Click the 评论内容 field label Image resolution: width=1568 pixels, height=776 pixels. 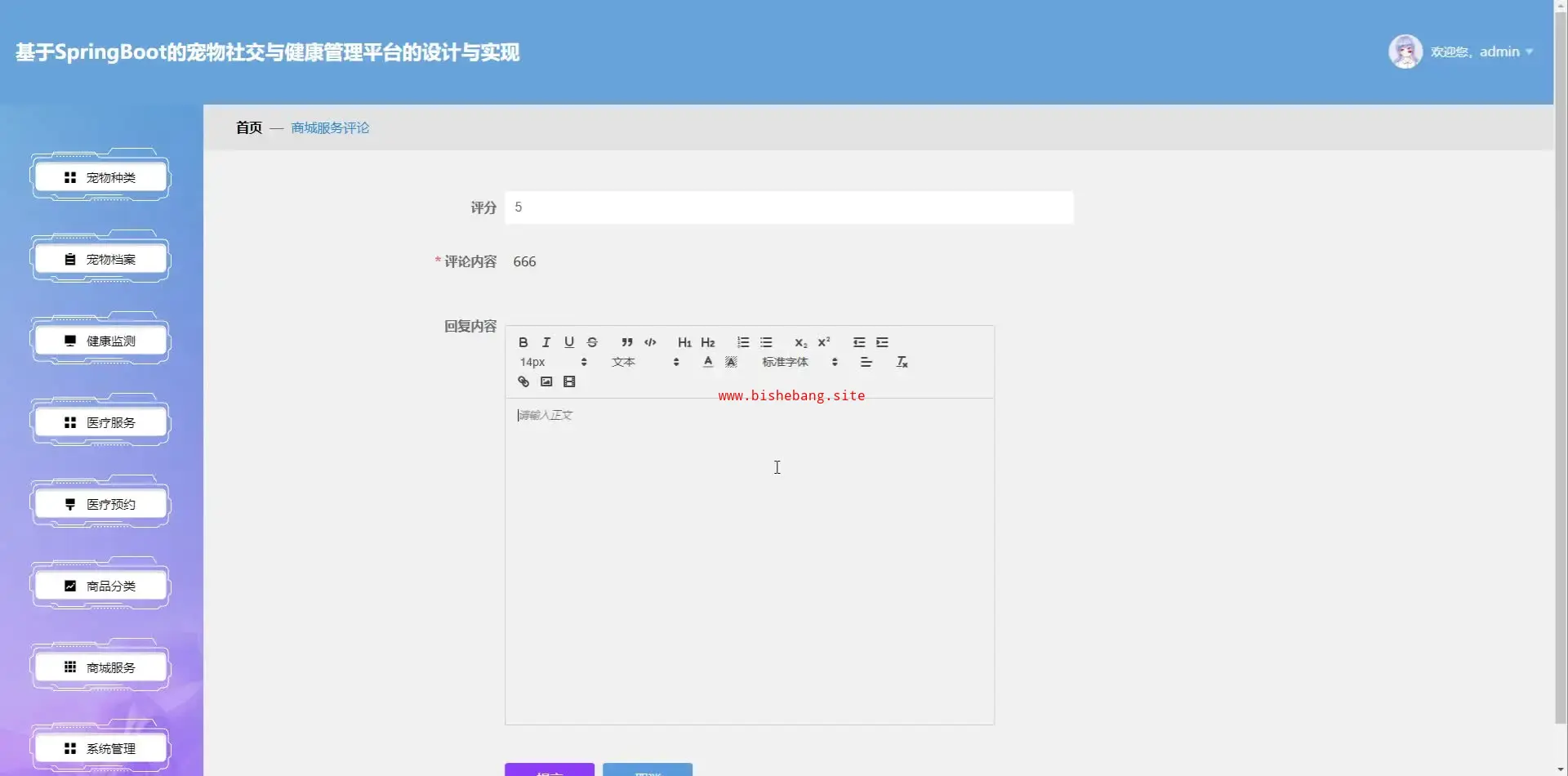[470, 261]
